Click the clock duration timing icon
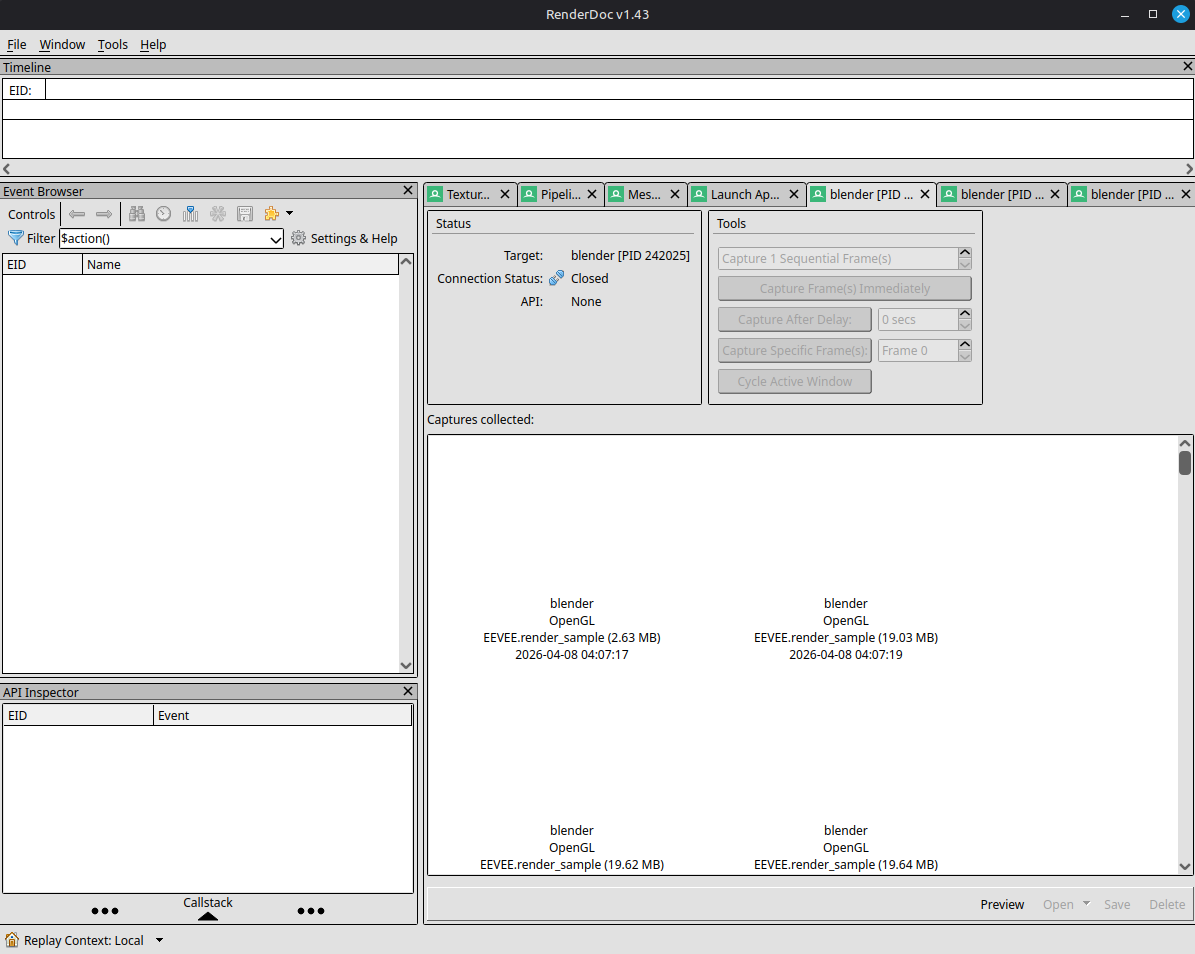Image resolution: width=1195 pixels, height=954 pixels. pyautogui.click(x=164, y=214)
